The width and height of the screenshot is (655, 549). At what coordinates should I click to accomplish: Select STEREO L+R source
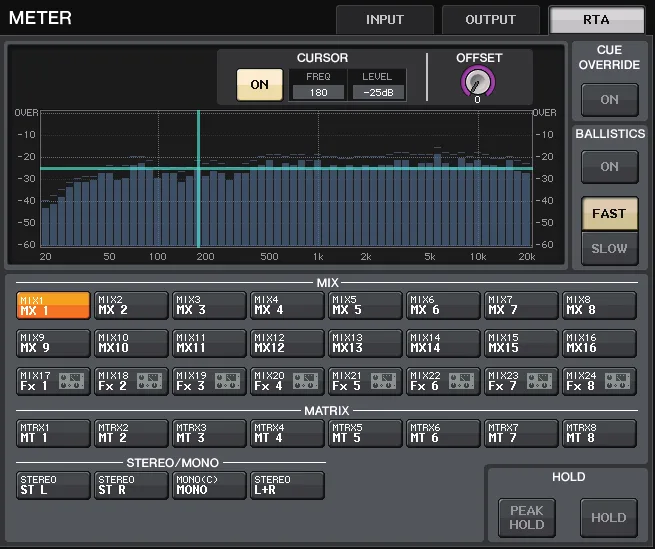pyautogui.click(x=287, y=485)
